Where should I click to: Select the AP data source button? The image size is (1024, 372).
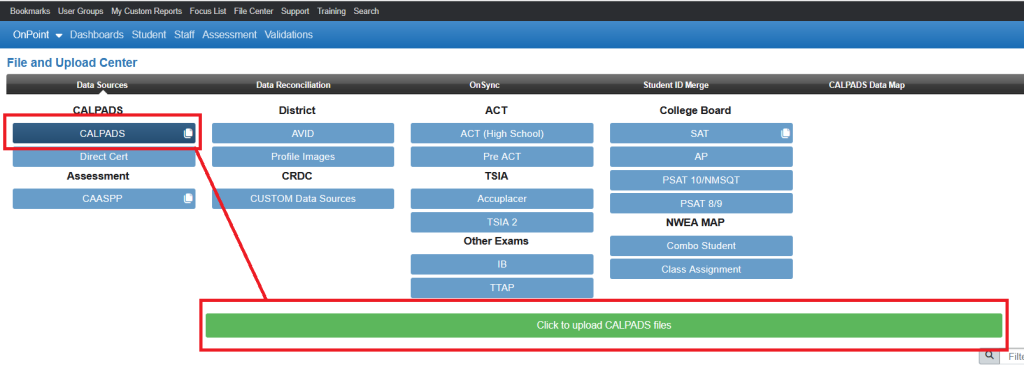tap(701, 157)
